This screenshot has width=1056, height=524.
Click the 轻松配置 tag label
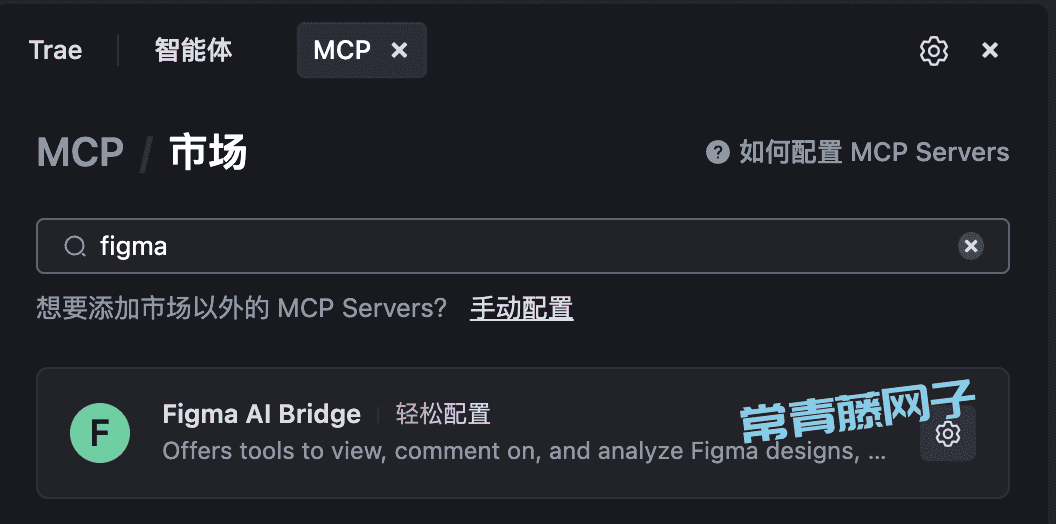click(442, 414)
